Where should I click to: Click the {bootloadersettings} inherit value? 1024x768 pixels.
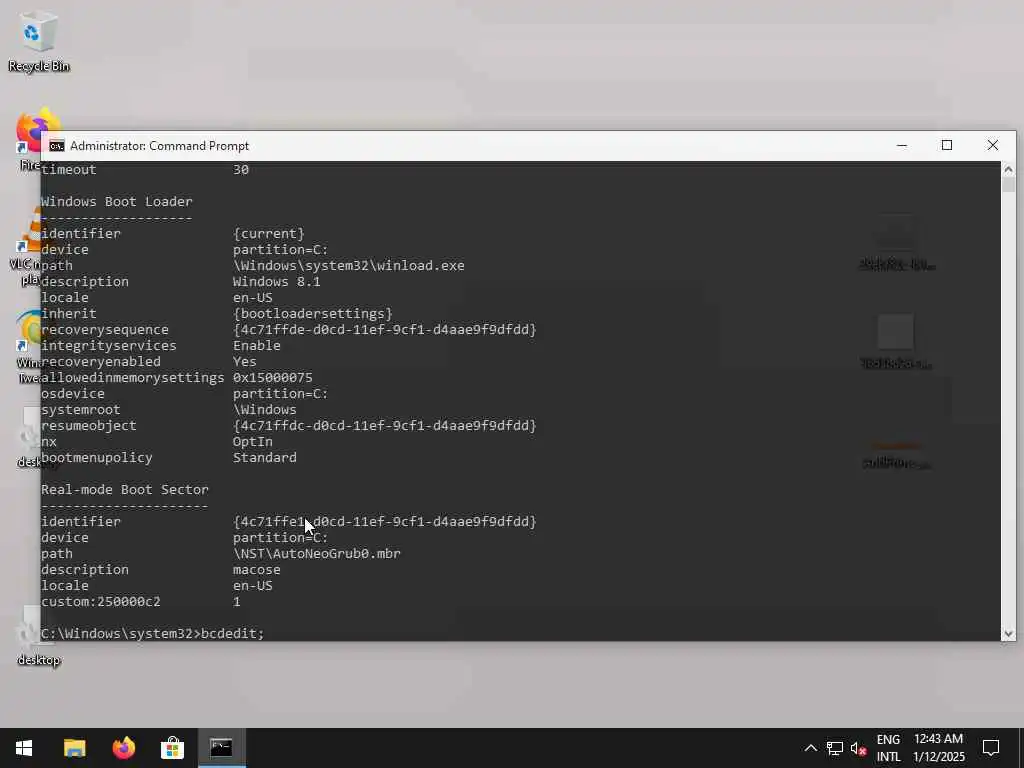click(312, 313)
